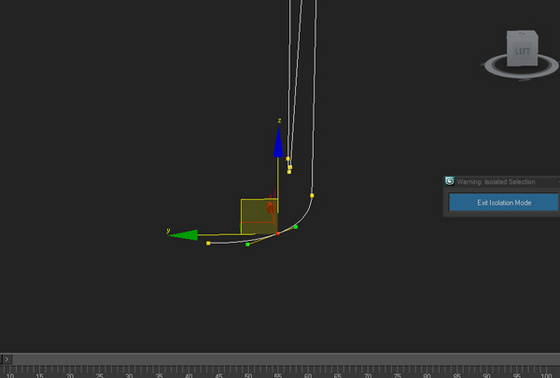
Task: Click the yellow YZ plane handle of gizmo
Action: point(259,216)
